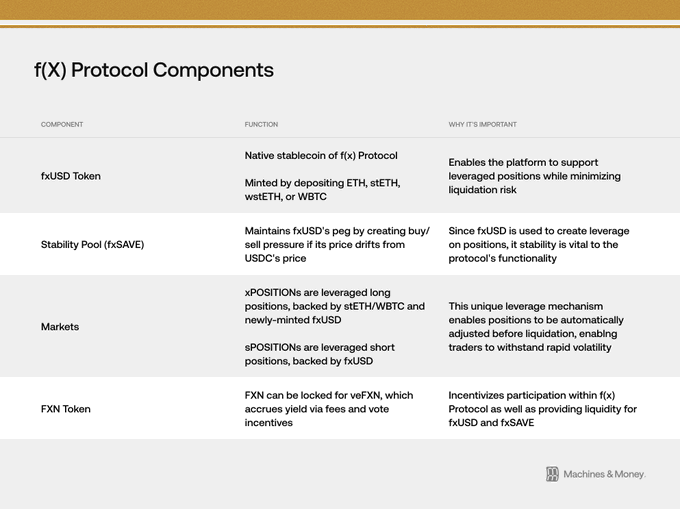Click the 'Since fxUSD is used' explanation
The height and width of the screenshot is (509, 680).
coord(539,245)
